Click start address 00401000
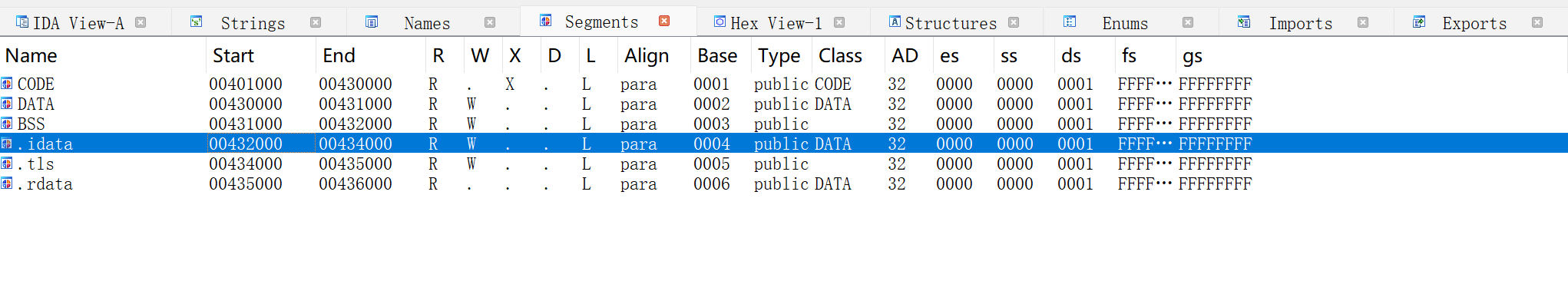The width and height of the screenshot is (1568, 304). 246,84
